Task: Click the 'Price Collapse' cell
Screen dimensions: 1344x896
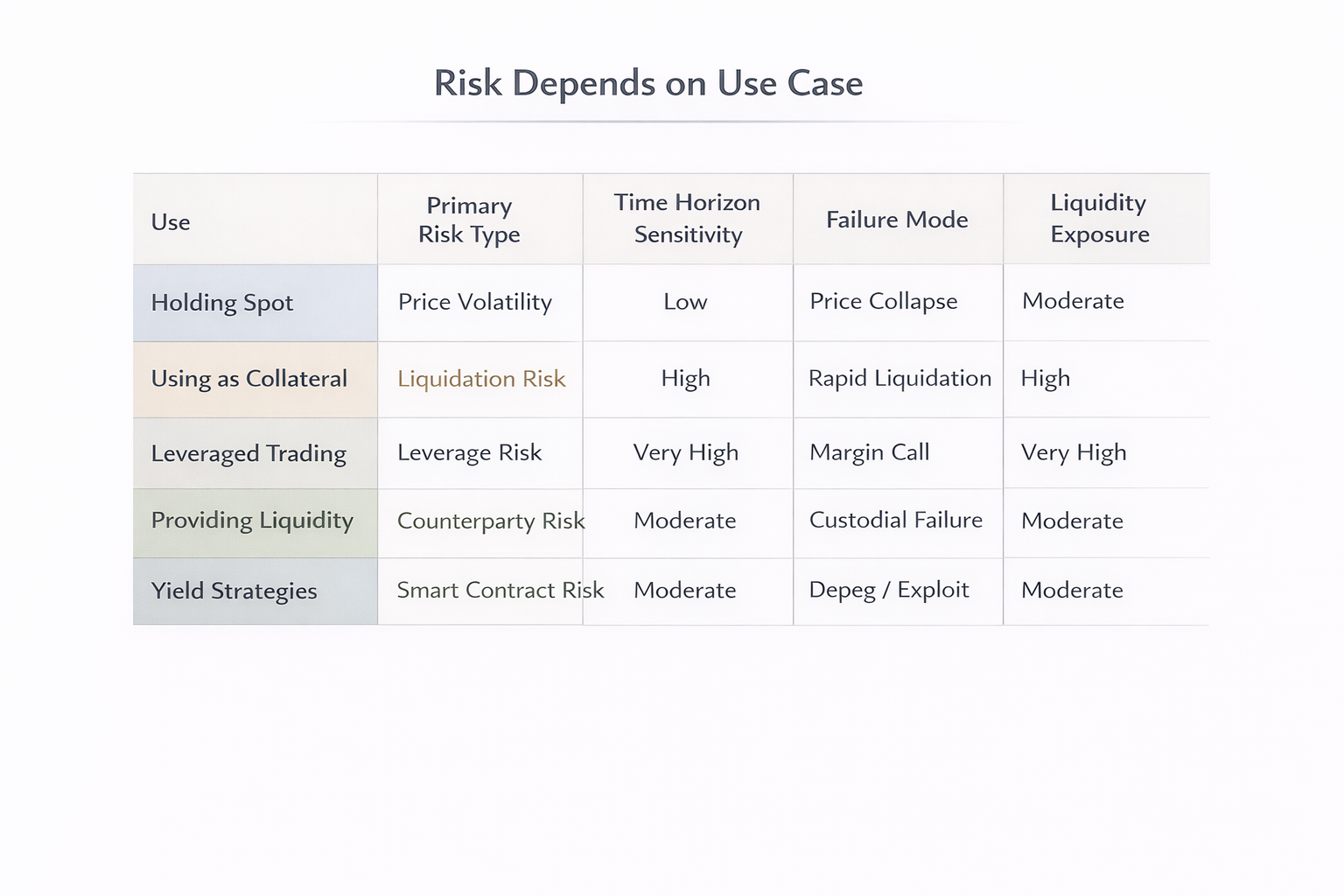Action: [884, 301]
